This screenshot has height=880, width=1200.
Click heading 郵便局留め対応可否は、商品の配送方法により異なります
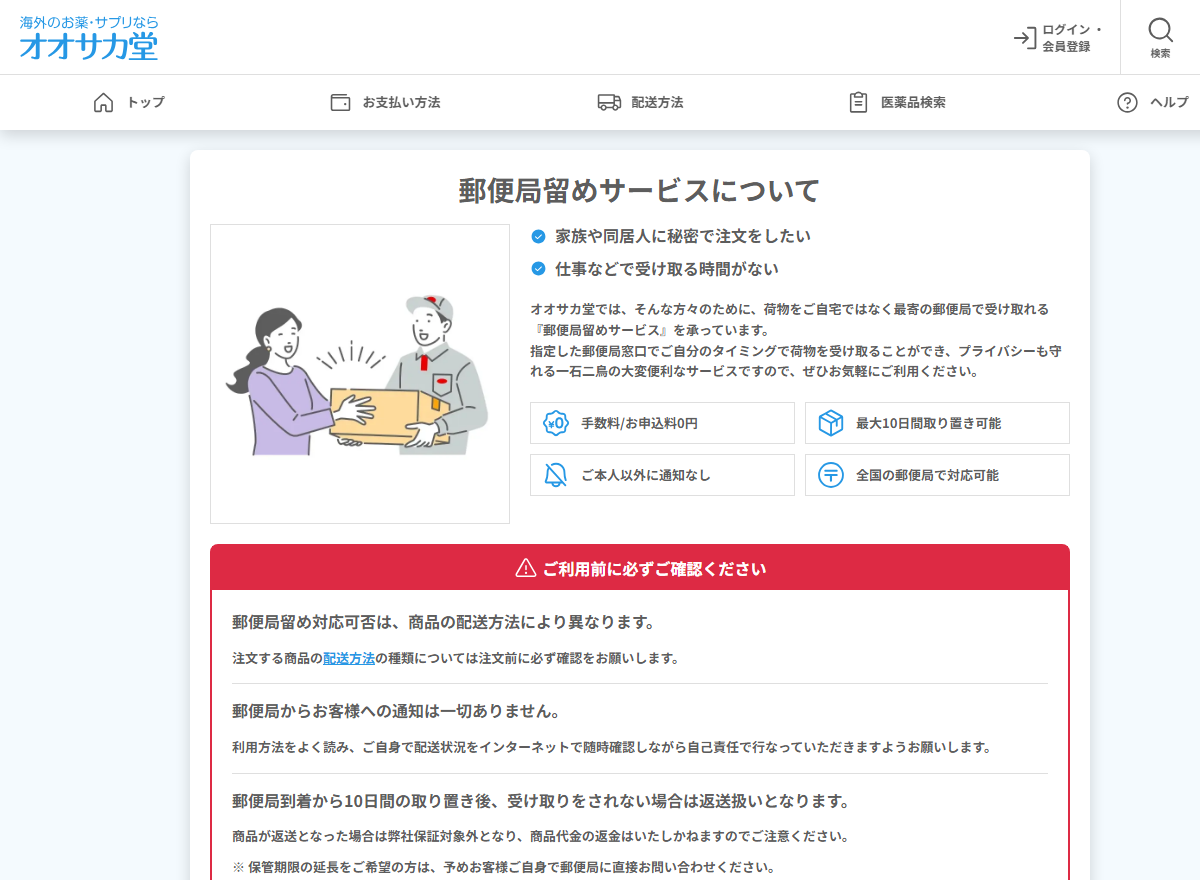(443, 622)
